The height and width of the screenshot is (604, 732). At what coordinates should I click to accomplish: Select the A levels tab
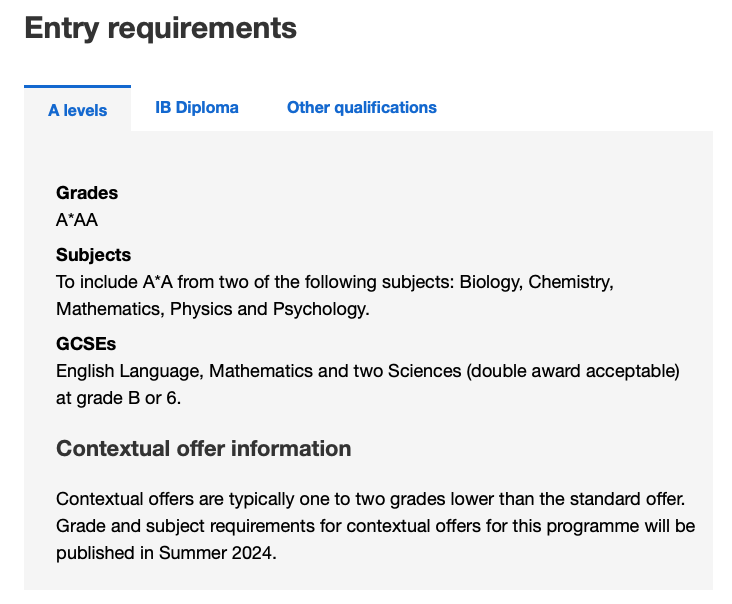(x=78, y=110)
